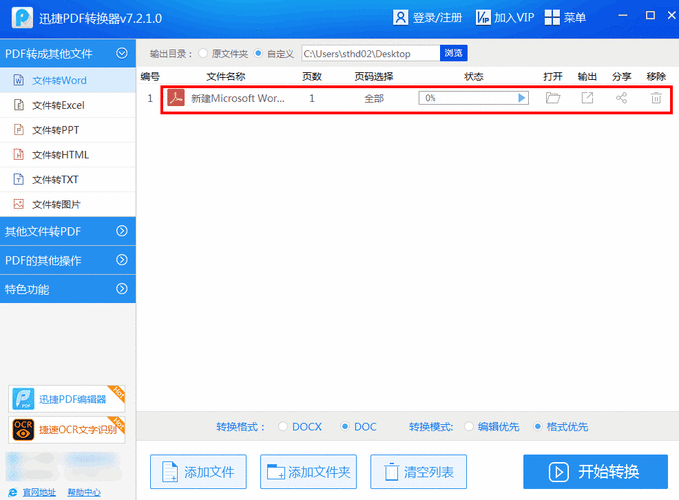Click the Excel icon beside 文件转Excel
The height and width of the screenshot is (500, 679).
coord(19,105)
